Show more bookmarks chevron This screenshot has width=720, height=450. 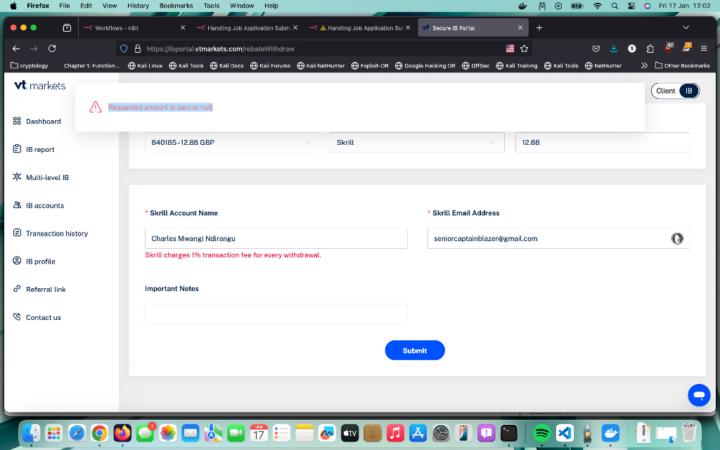click(644, 66)
